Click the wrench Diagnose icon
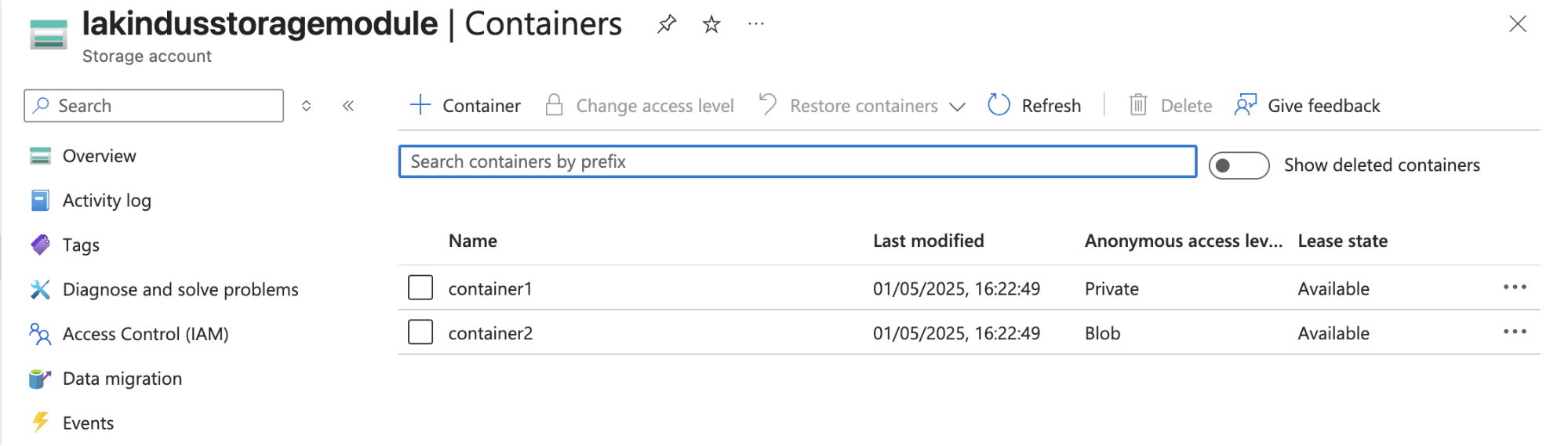1568x446 pixels. pos(40,290)
